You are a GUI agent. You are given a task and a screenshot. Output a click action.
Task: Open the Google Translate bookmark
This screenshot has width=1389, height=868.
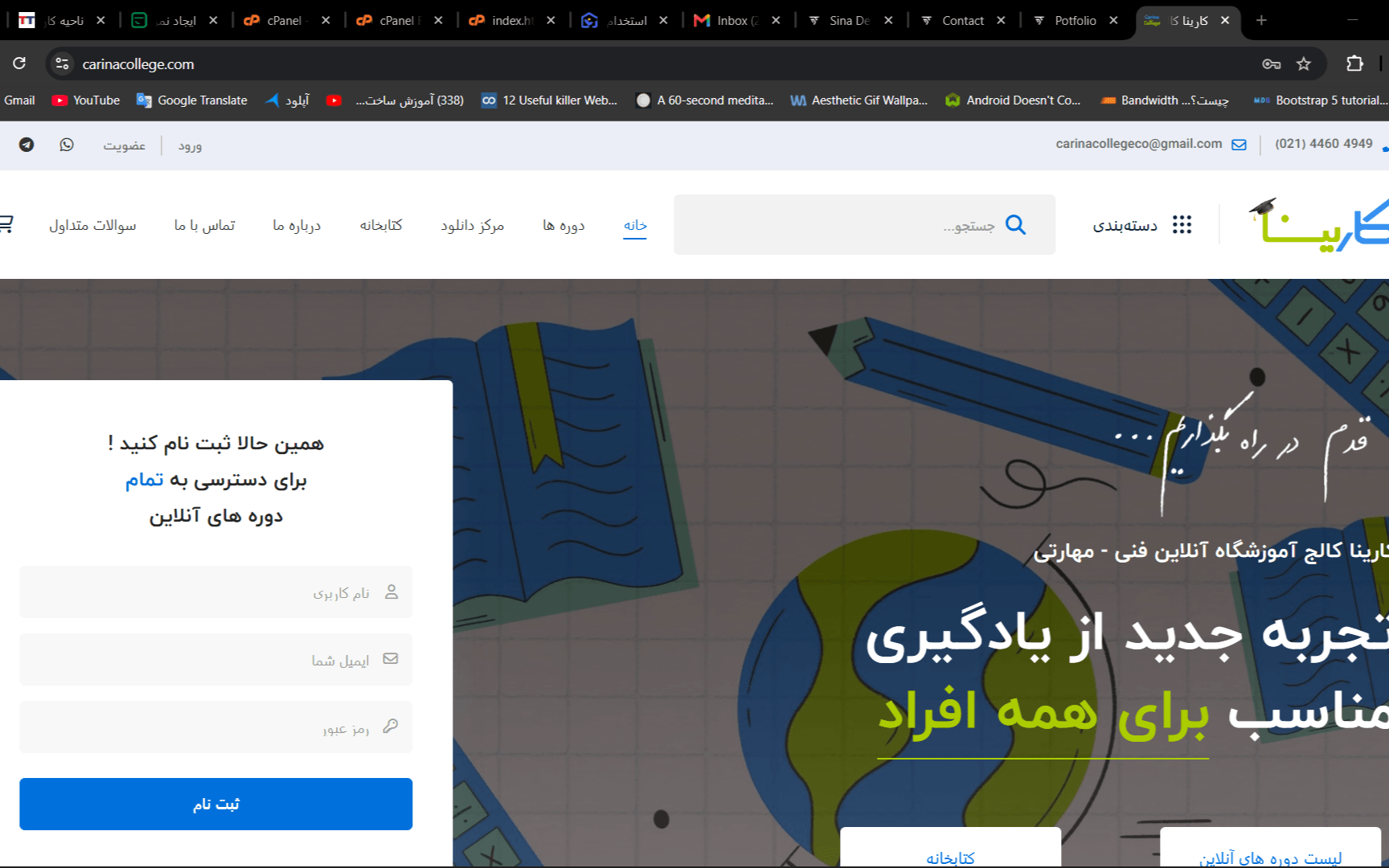click(192, 100)
